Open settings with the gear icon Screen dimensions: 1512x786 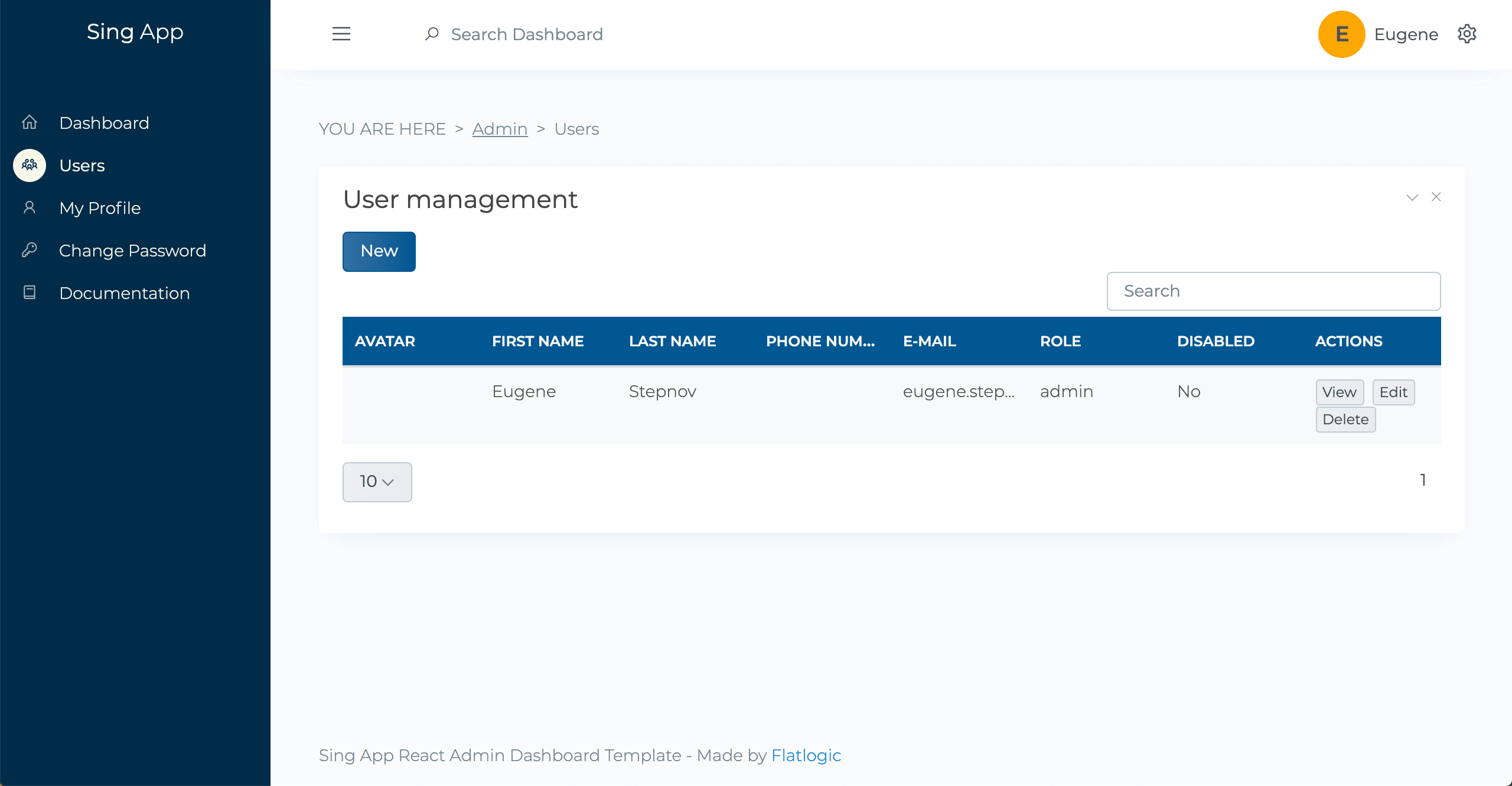(x=1468, y=34)
